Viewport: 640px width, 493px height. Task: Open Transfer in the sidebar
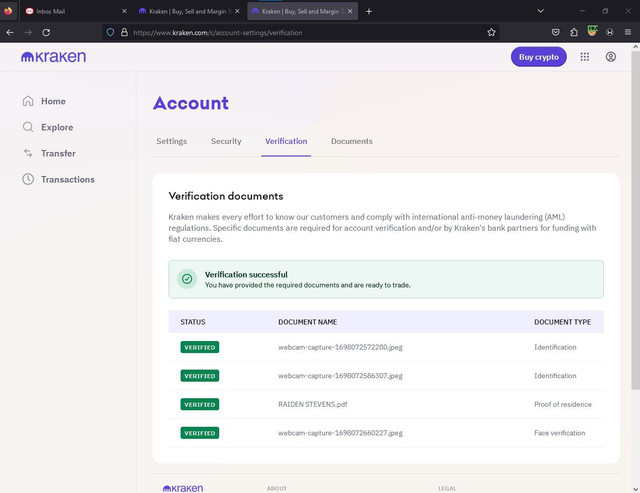[x=58, y=153]
